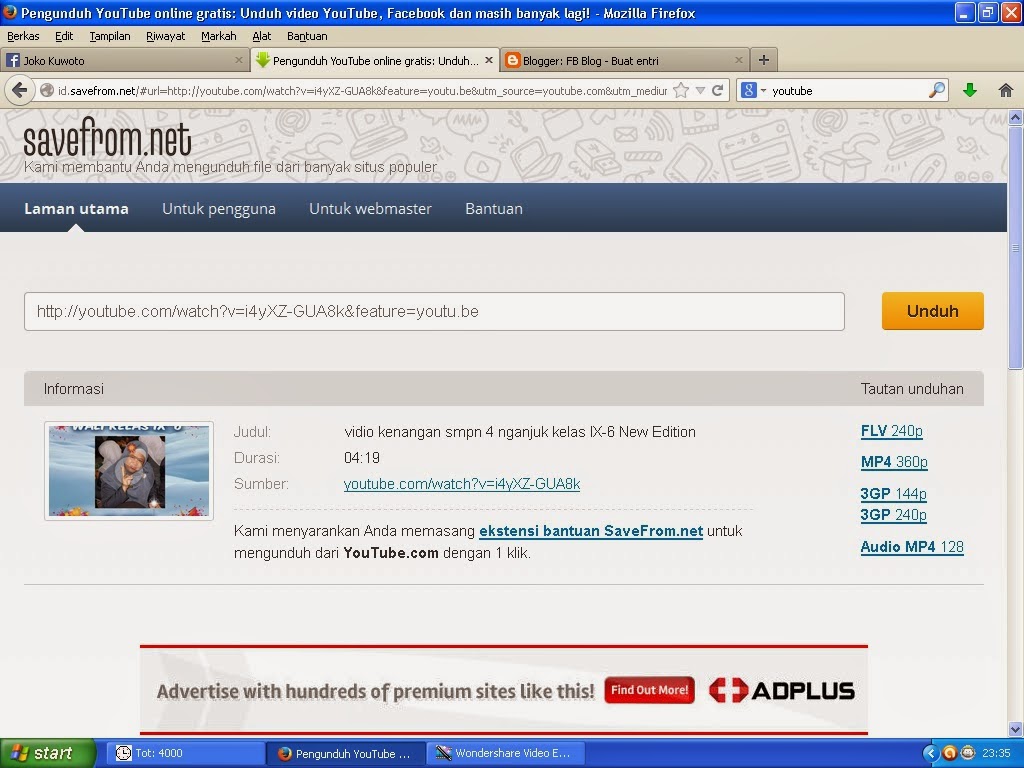
Task: Expand hidden system tray icons arrow
Action: (x=931, y=754)
